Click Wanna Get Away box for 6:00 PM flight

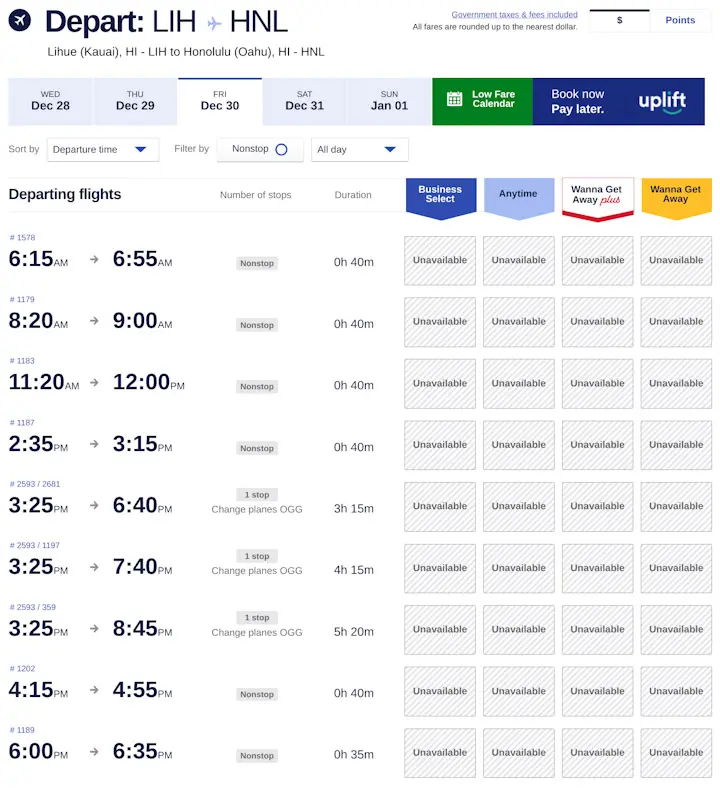[x=676, y=753]
